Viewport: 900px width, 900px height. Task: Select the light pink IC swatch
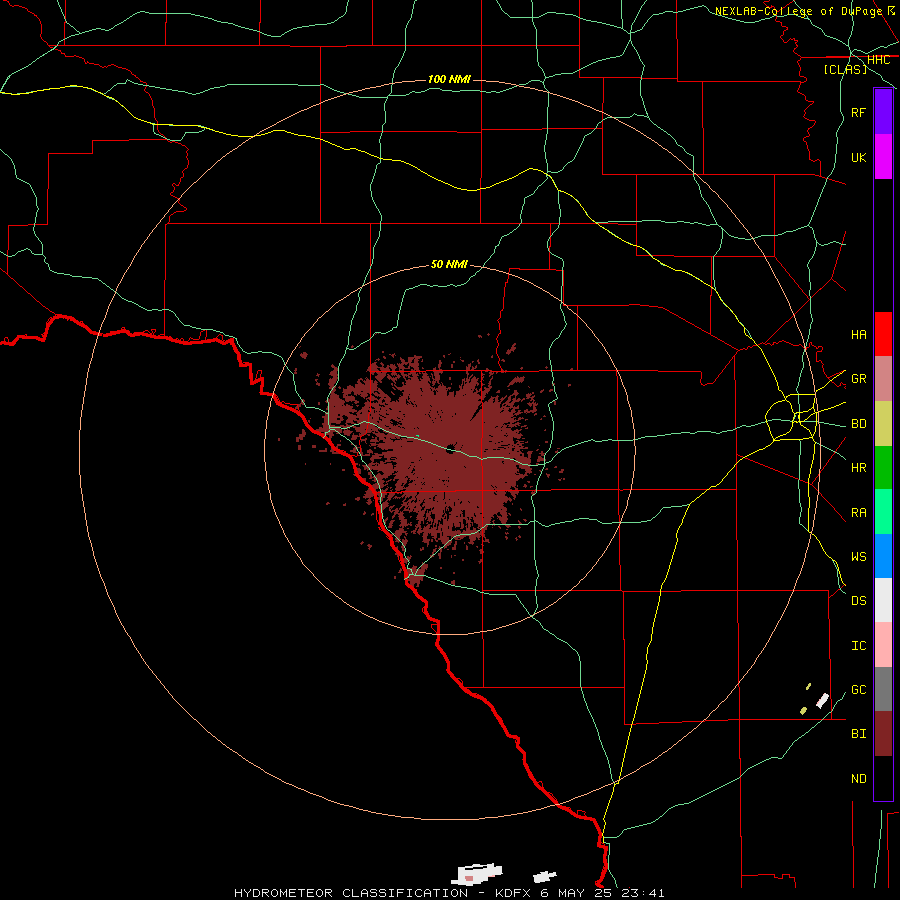[883, 645]
